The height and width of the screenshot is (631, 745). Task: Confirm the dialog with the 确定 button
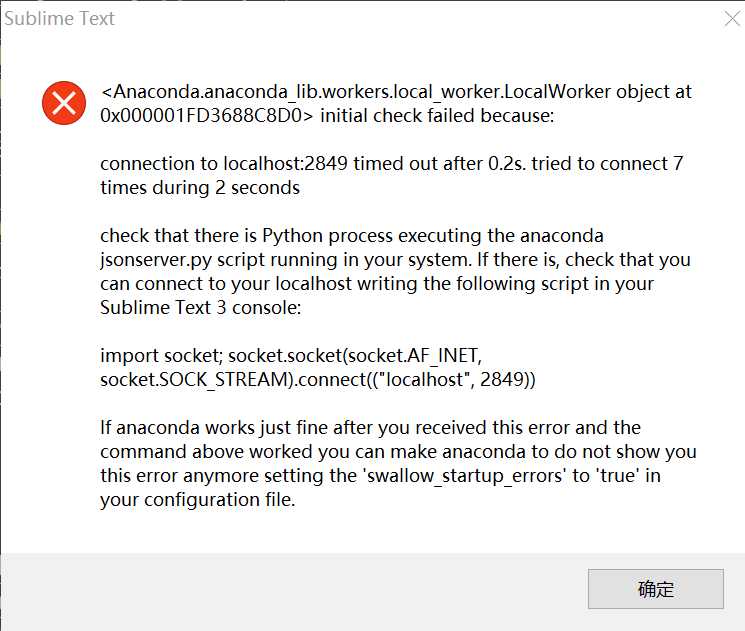click(x=656, y=589)
